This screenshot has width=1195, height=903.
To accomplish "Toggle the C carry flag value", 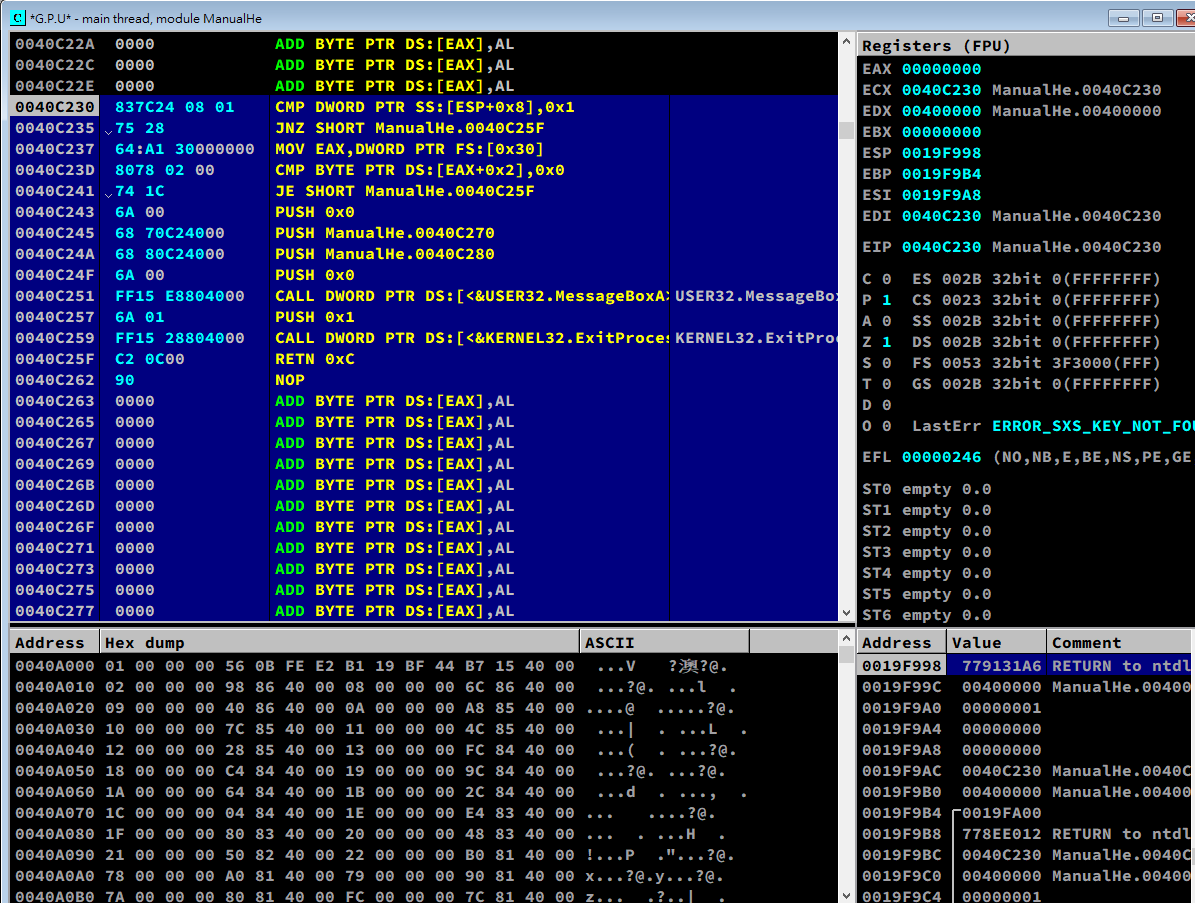I will coord(887,279).
